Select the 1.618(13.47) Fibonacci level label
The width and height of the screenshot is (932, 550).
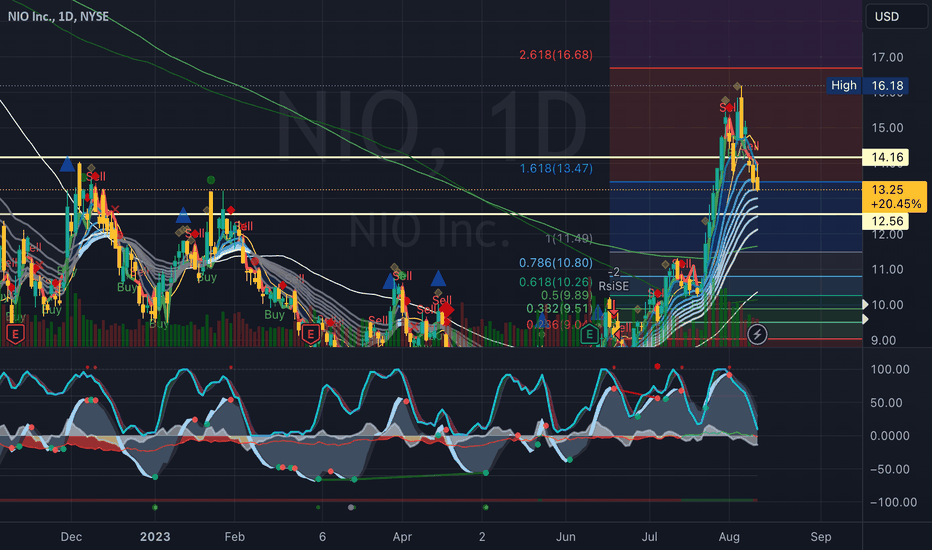pyautogui.click(x=556, y=168)
